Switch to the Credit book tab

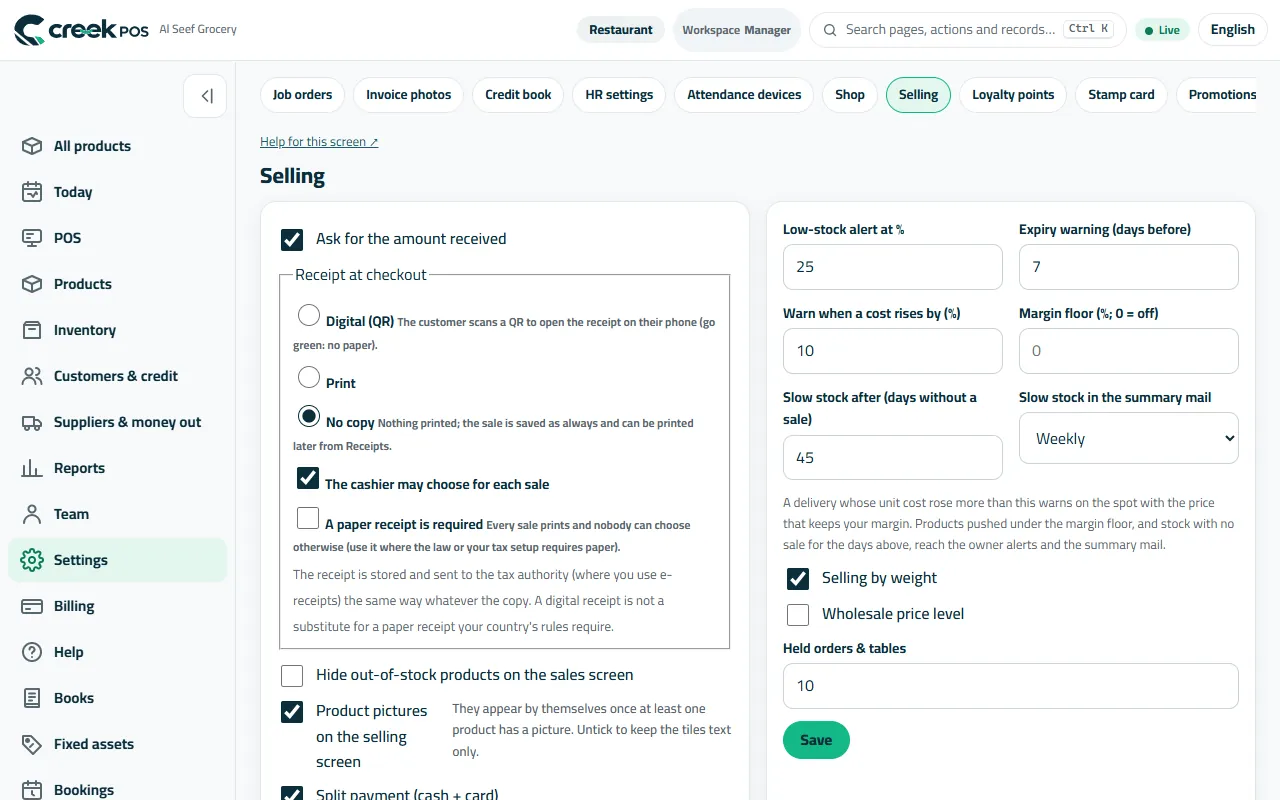(518, 95)
